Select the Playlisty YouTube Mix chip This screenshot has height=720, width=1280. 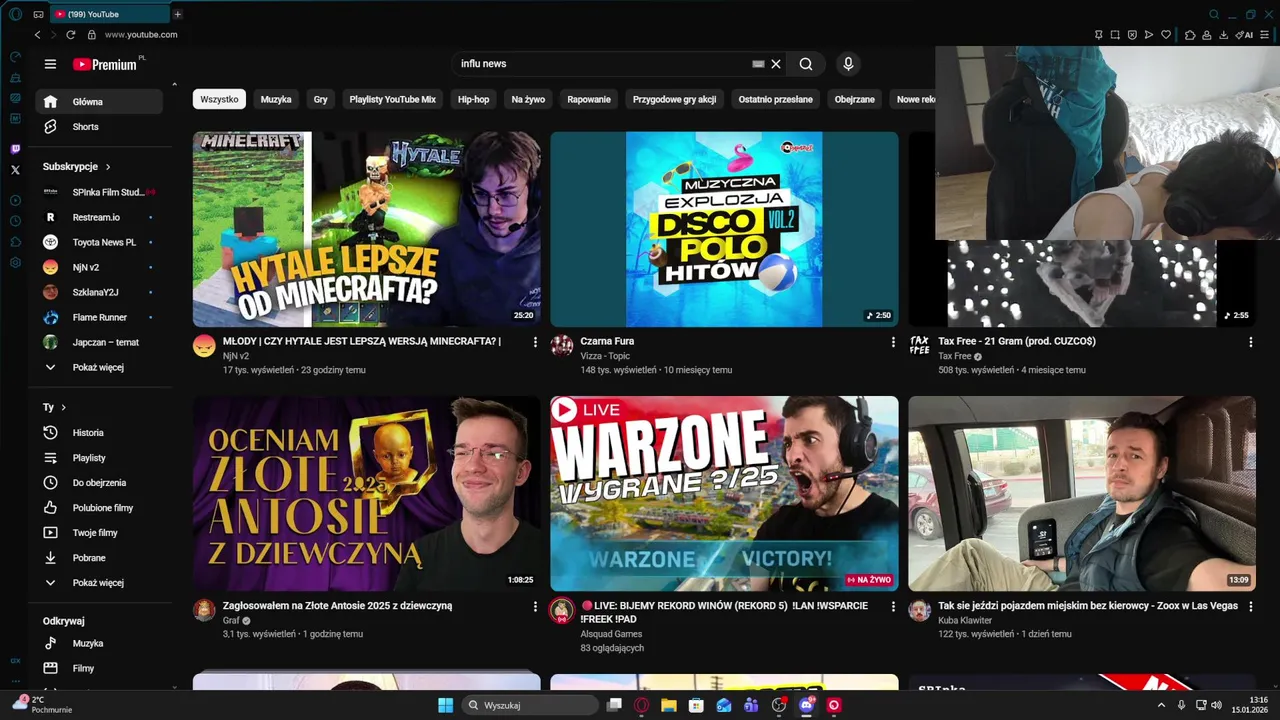pos(392,100)
